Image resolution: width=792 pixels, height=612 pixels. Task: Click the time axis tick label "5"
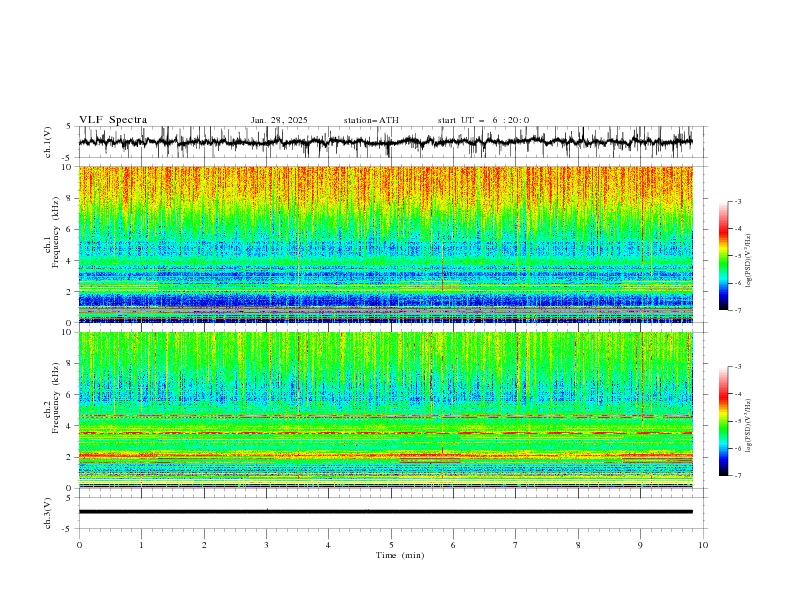coord(391,545)
